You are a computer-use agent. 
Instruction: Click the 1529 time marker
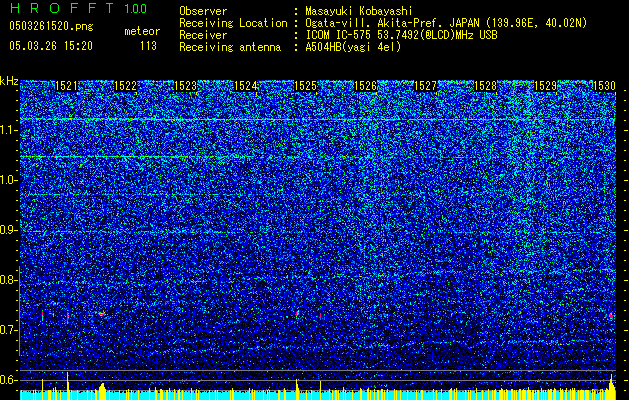click(546, 86)
